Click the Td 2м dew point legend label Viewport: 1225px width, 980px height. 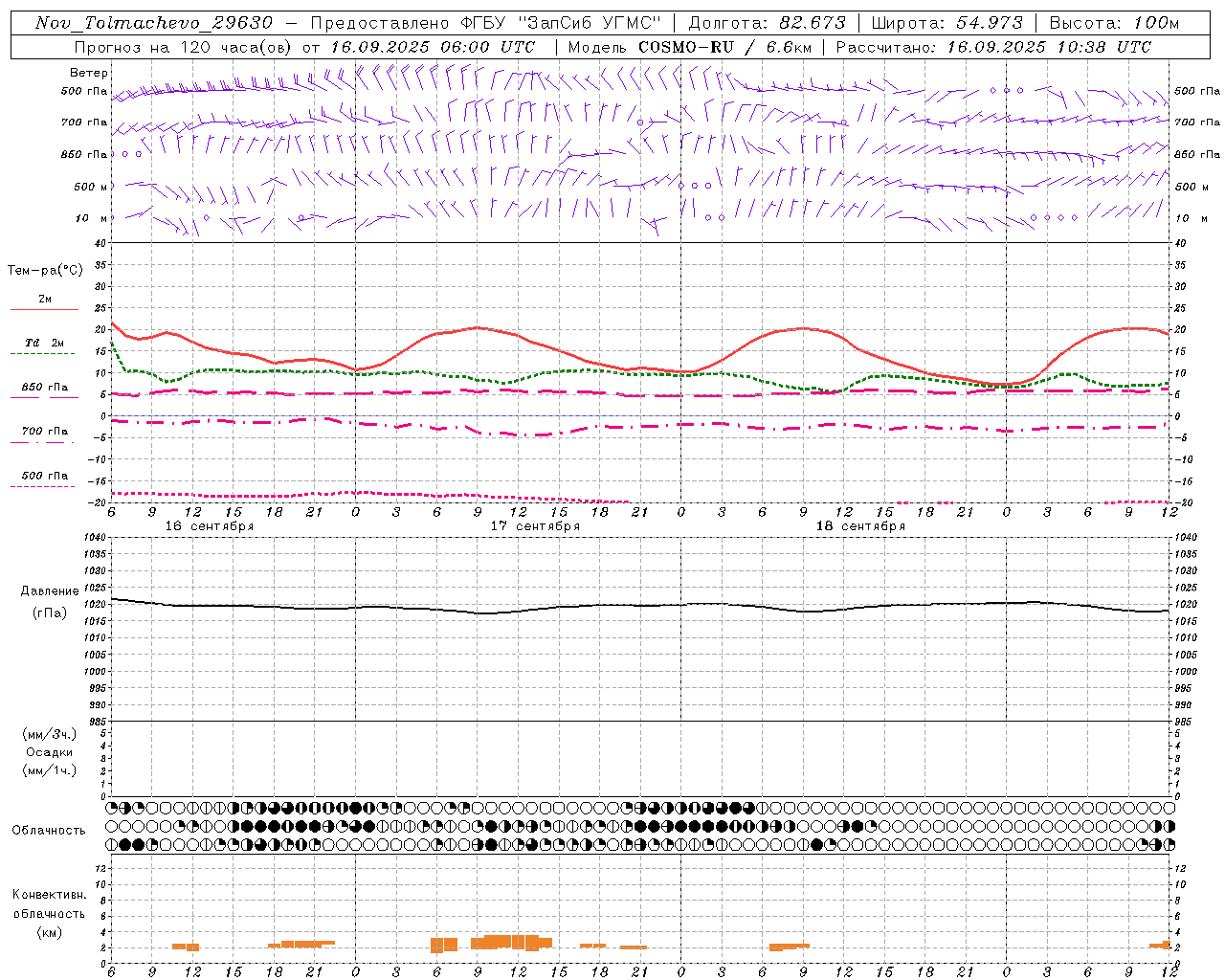pos(44,343)
